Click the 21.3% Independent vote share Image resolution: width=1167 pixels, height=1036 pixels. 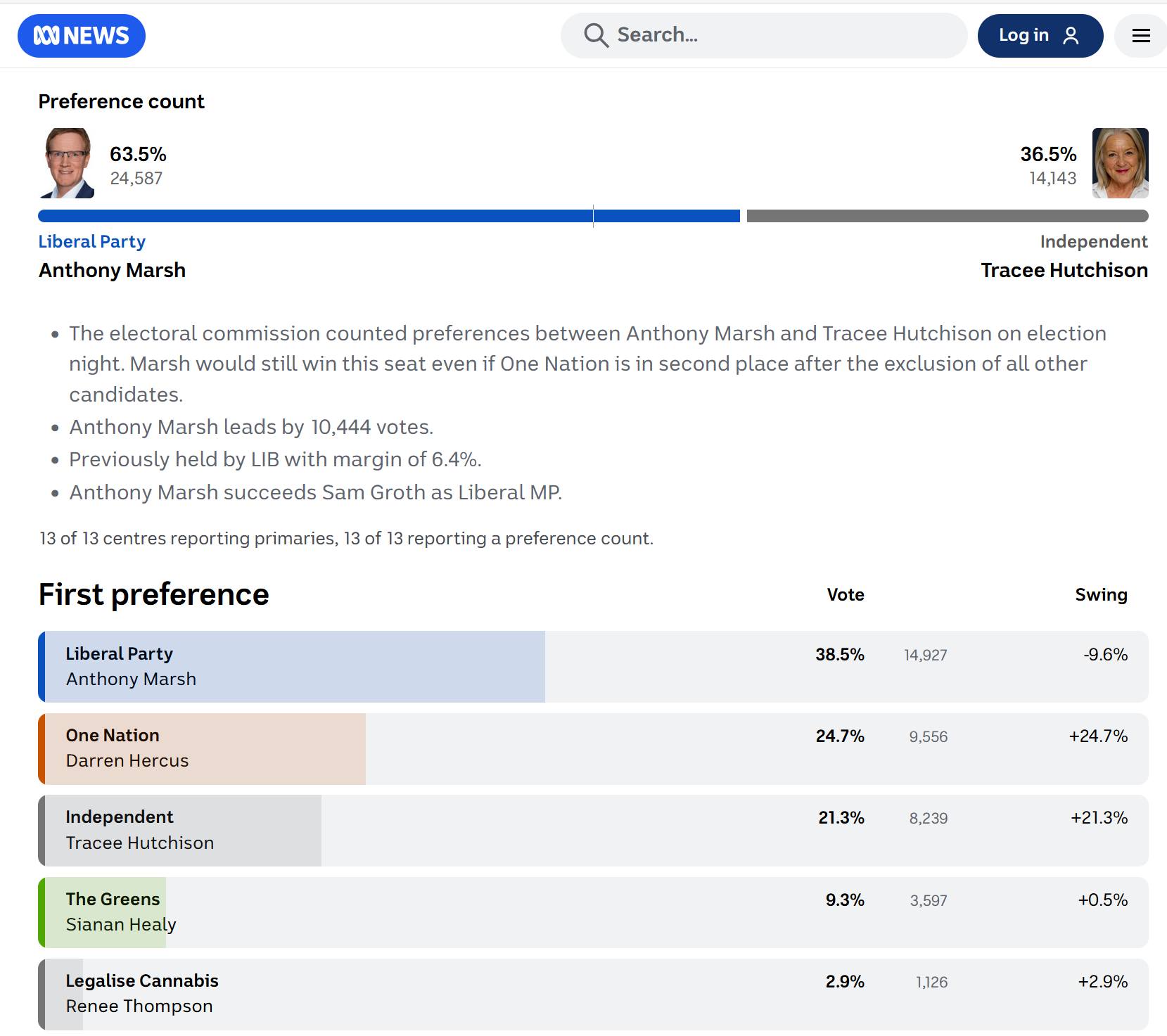(x=841, y=818)
